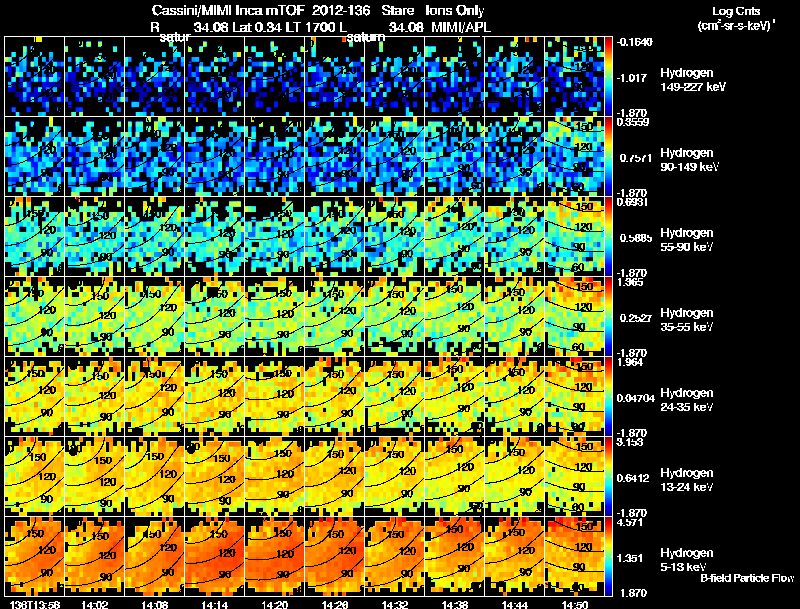
Task: Click the '4.571' colorbar maximum value
Action: 630,522
